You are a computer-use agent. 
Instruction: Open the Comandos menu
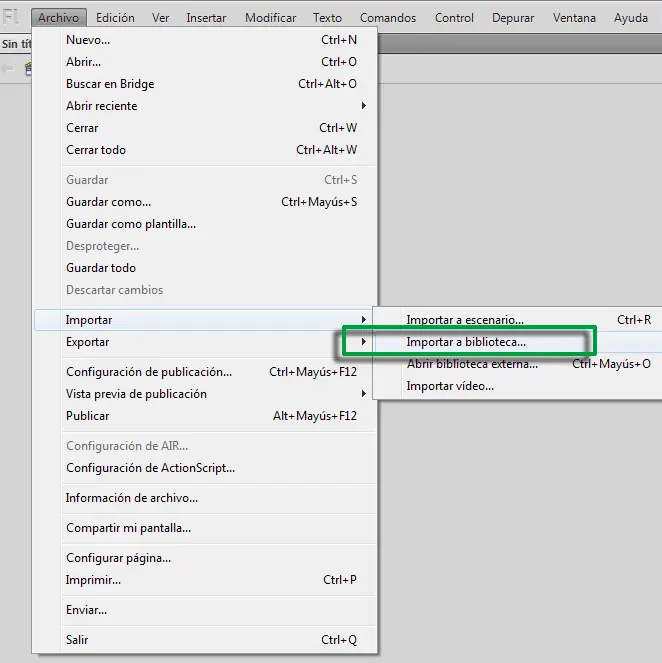388,18
